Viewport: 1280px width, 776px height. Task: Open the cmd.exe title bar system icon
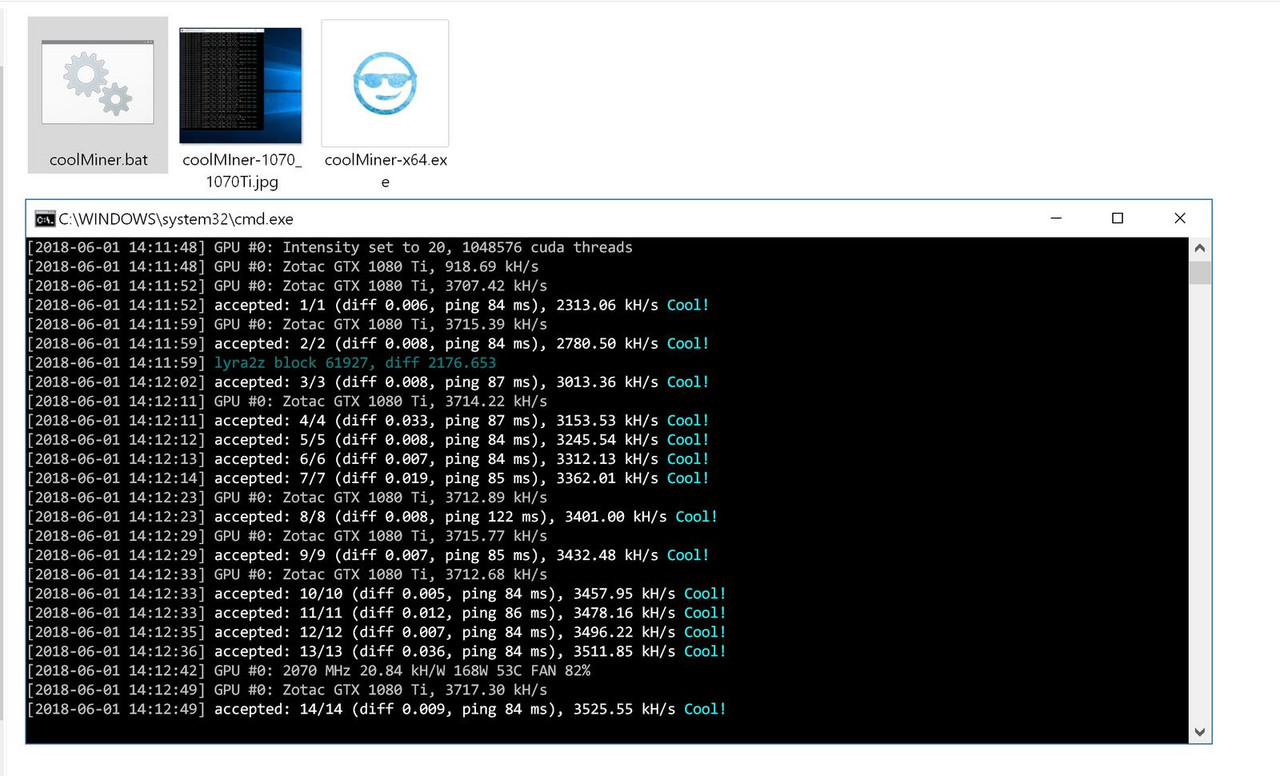[44, 218]
